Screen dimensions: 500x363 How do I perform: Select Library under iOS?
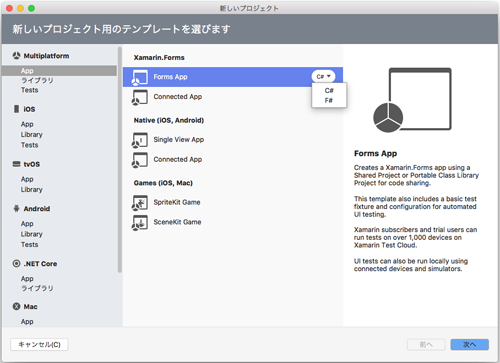[x=32, y=135]
